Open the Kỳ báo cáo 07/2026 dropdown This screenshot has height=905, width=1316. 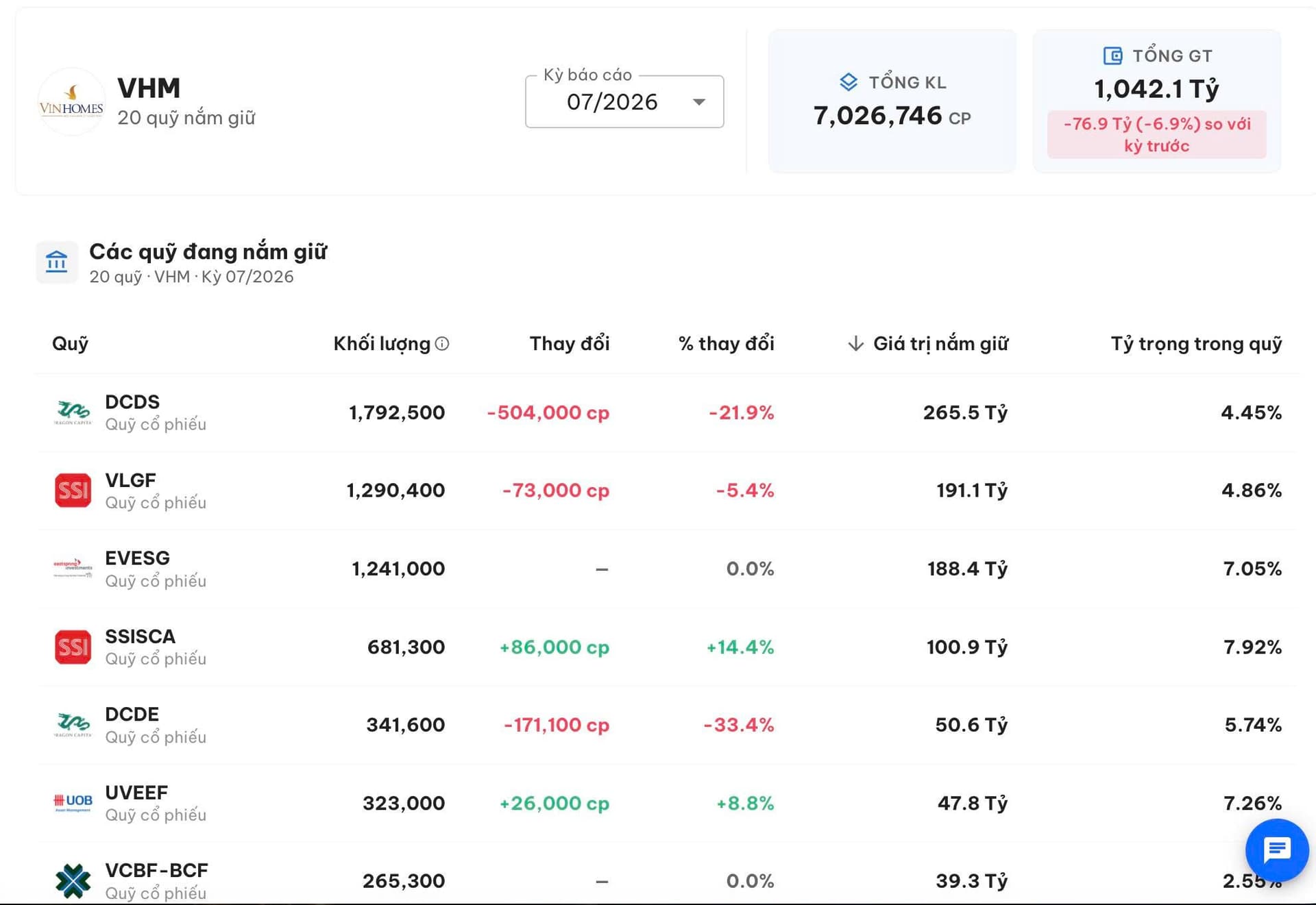pyautogui.click(x=624, y=101)
